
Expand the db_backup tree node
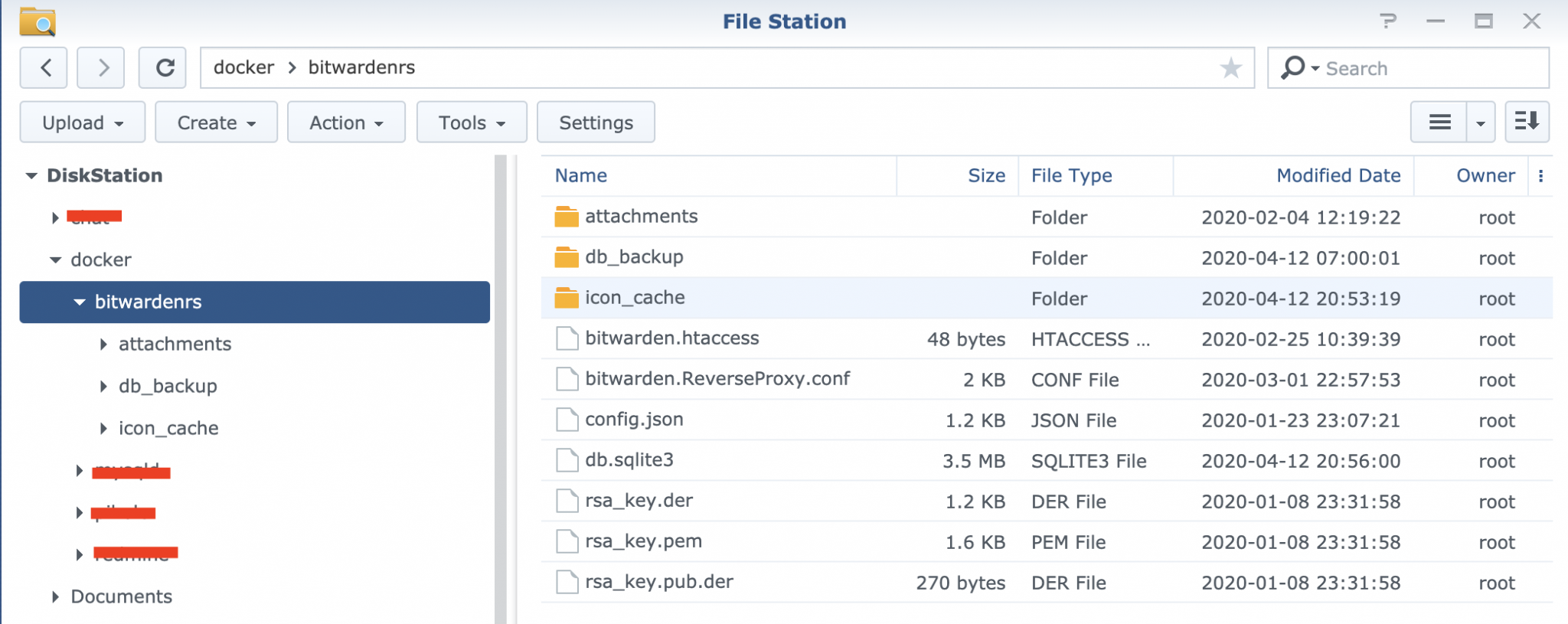coord(103,387)
